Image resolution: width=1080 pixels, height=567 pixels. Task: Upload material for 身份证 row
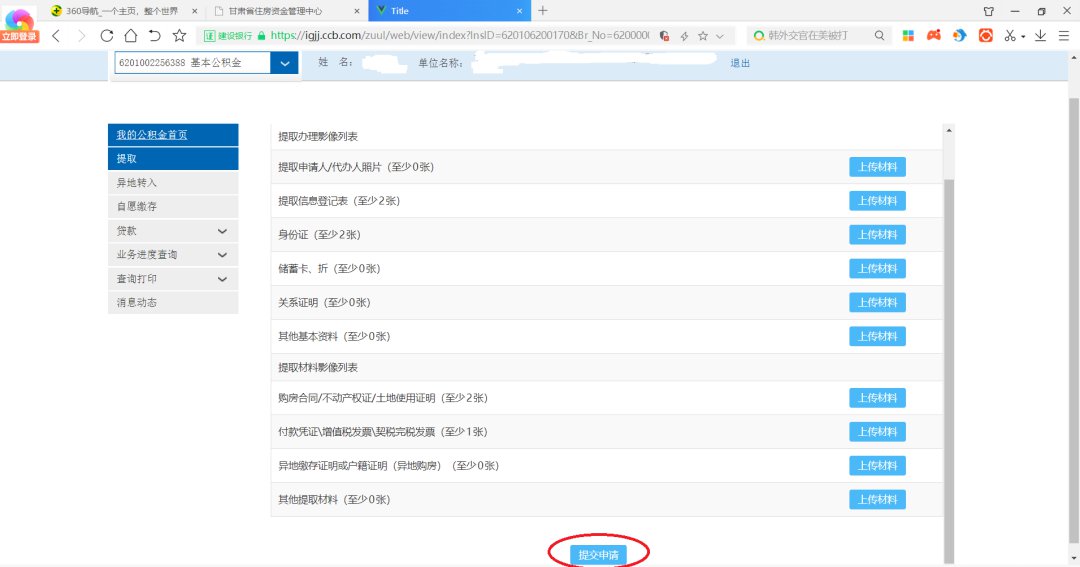point(877,235)
